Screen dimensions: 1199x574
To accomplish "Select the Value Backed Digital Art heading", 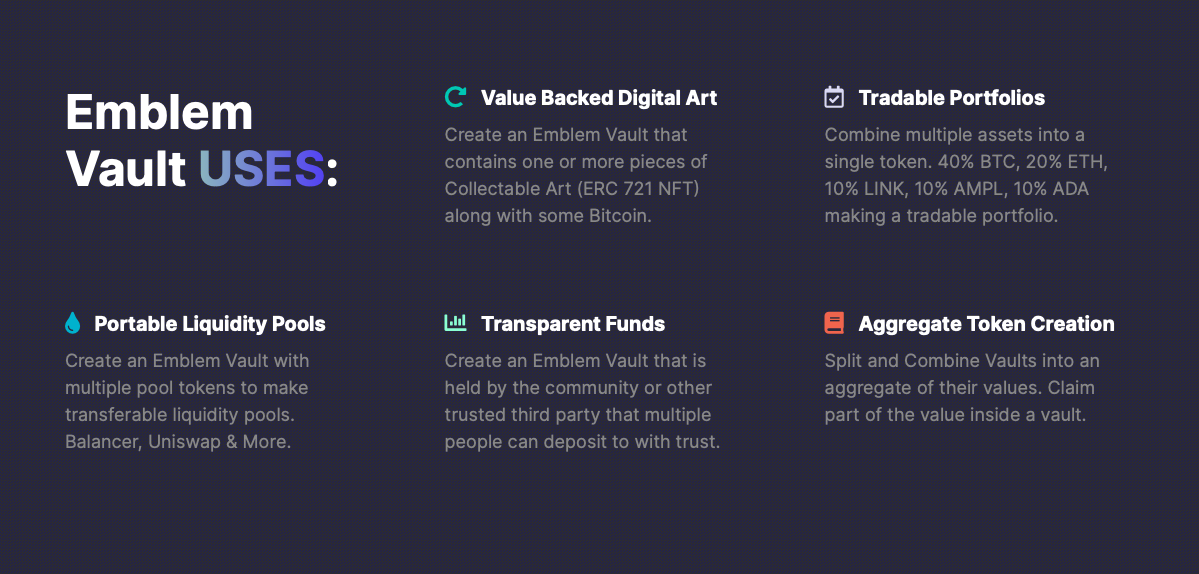I will click(x=599, y=98).
